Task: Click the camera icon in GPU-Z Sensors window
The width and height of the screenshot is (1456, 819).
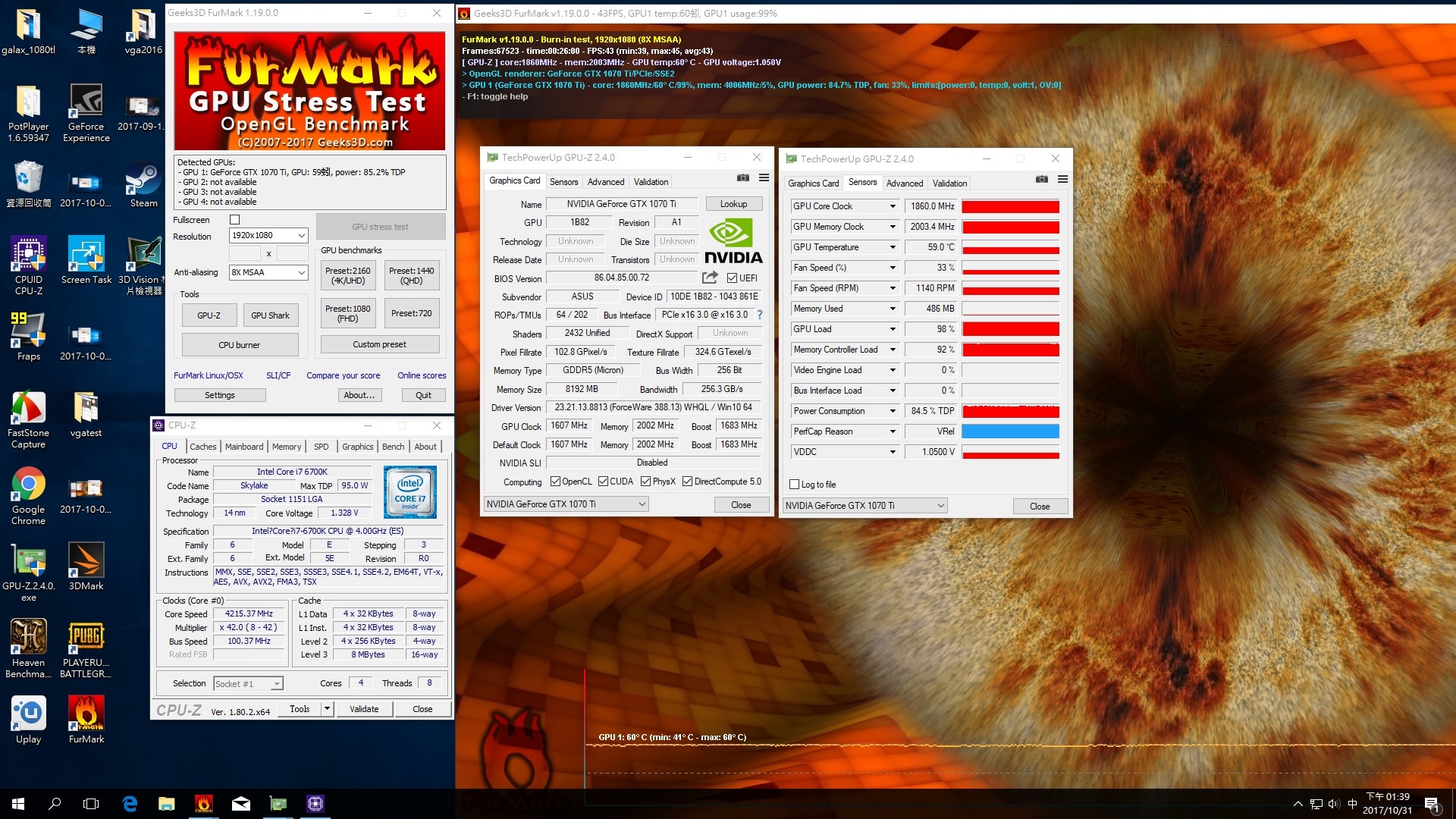Action: point(1042,179)
